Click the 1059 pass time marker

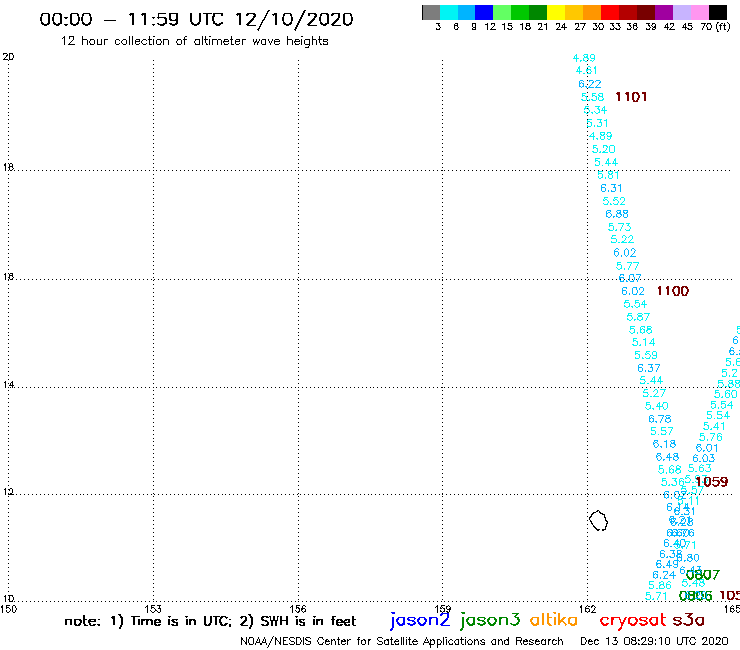(712, 481)
